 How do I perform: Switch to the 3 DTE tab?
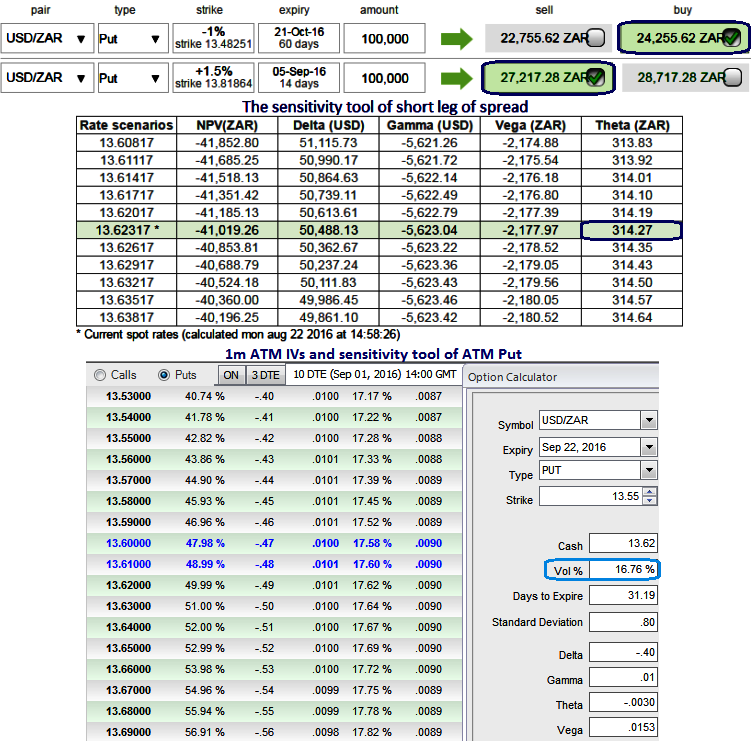click(264, 375)
